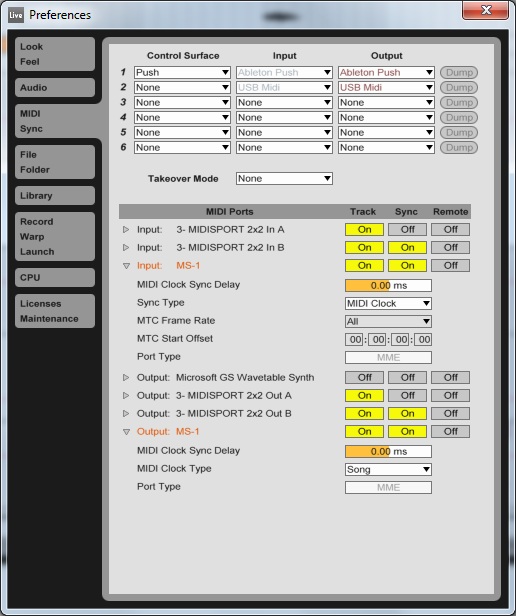Open row 3 Input dropdown

pos(284,103)
